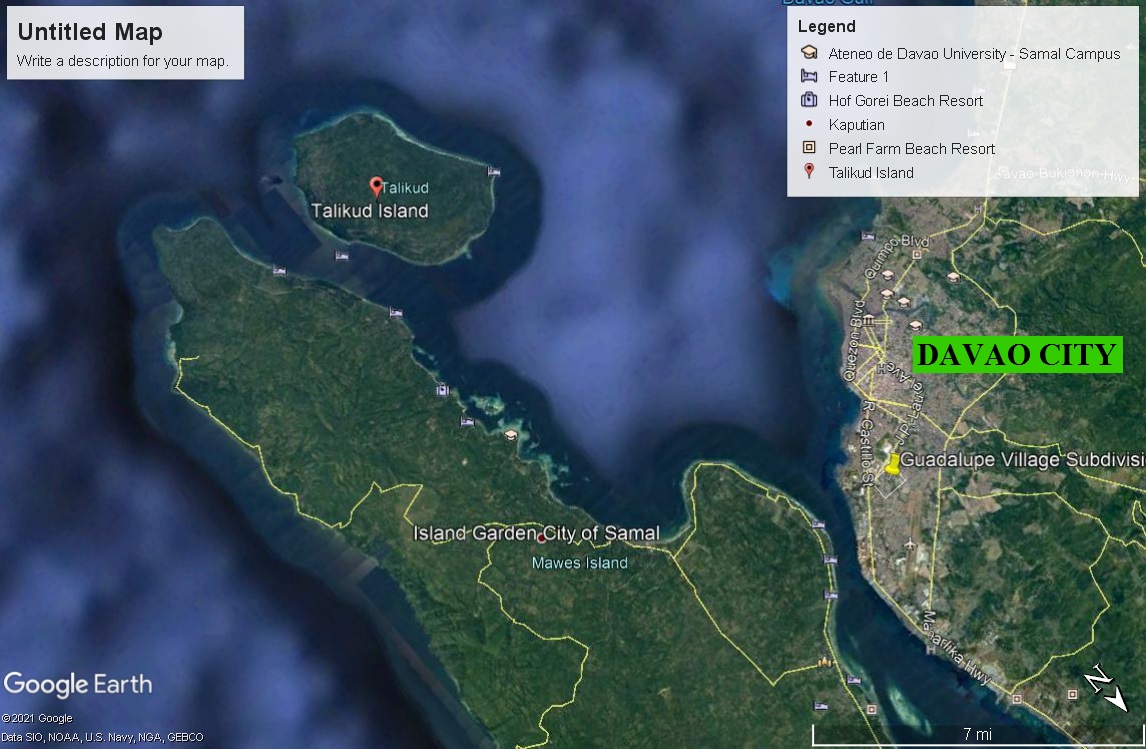Click the luggage placemark on Samal's coast

click(442, 389)
